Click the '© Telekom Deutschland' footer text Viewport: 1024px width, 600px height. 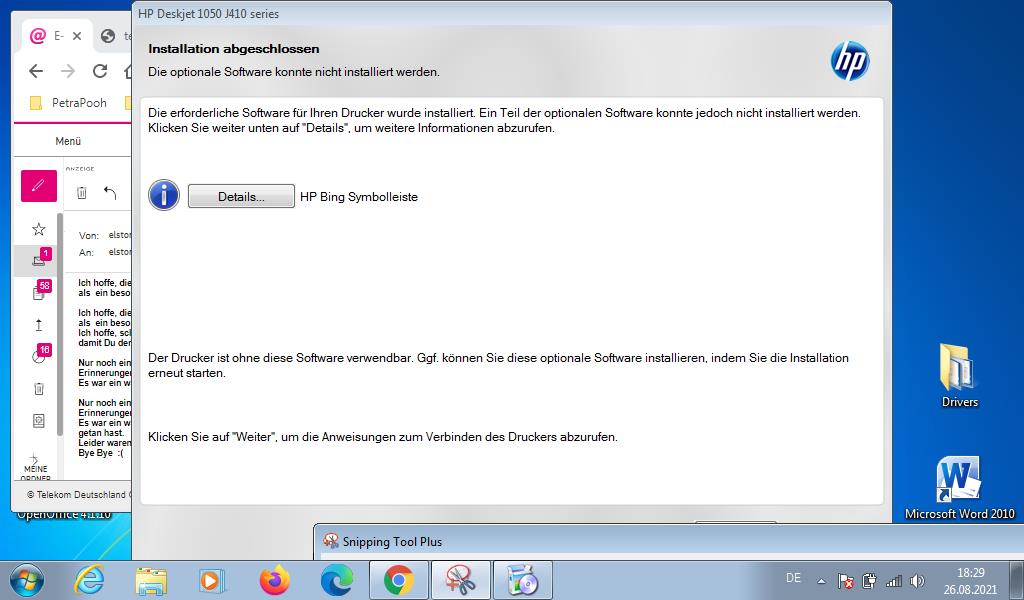(x=79, y=495)
